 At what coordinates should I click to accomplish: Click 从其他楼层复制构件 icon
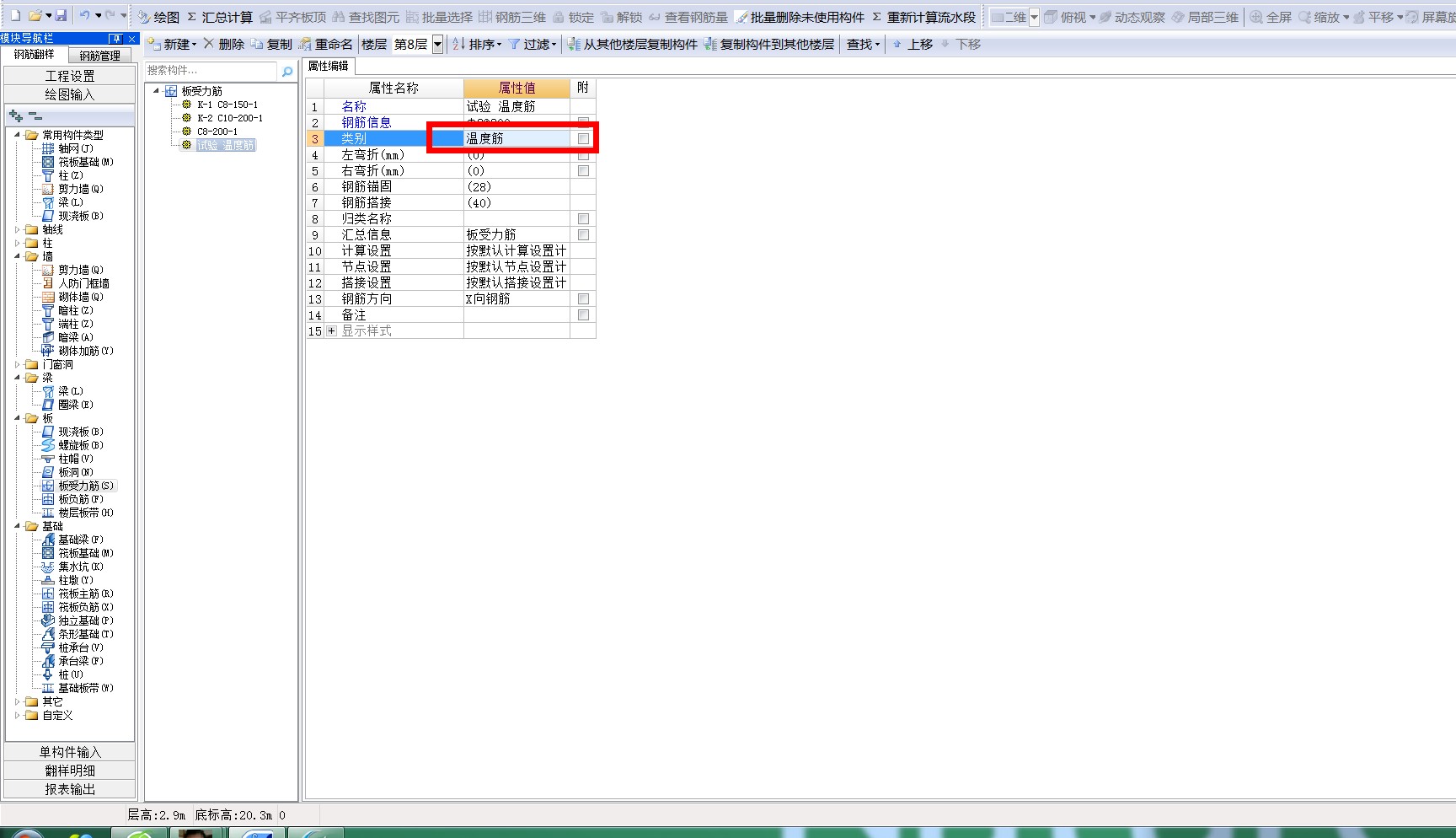(x=574, y=44)
